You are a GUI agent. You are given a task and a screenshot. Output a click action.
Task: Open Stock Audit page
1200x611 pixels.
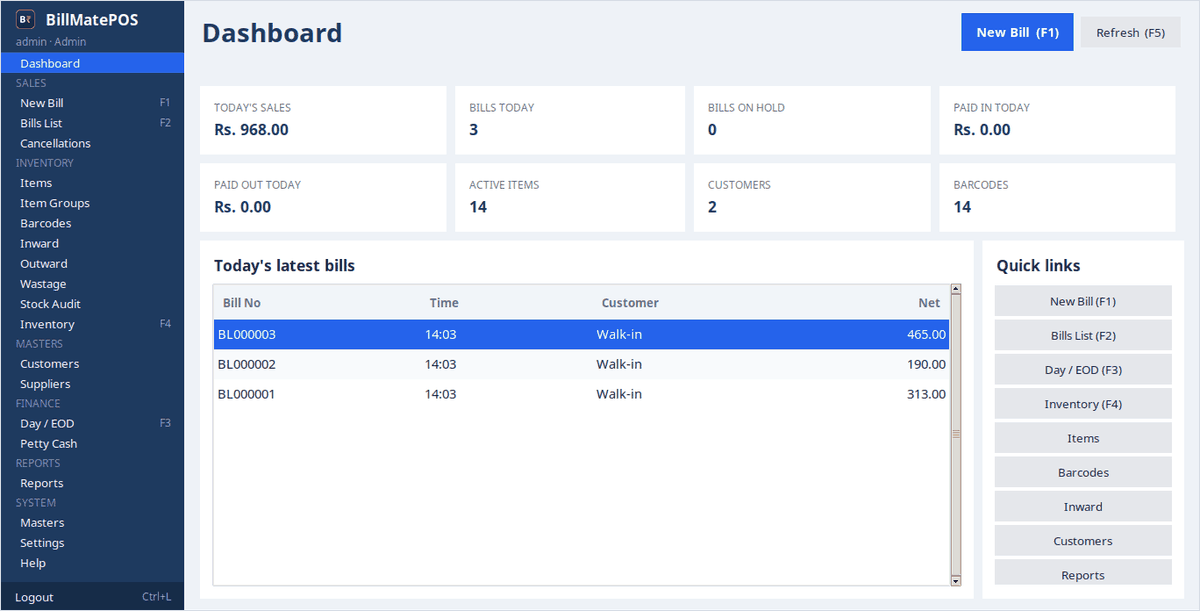coord(92,304)
